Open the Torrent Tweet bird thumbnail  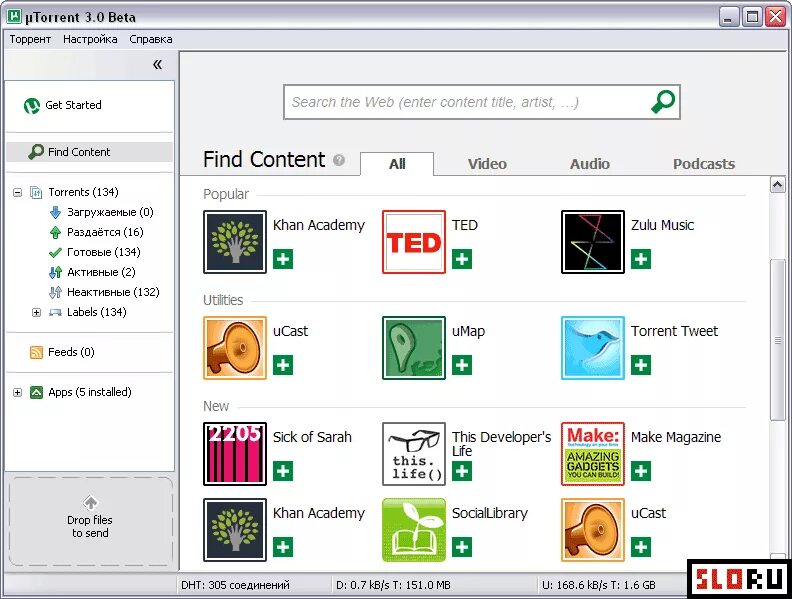click(592, 348)
